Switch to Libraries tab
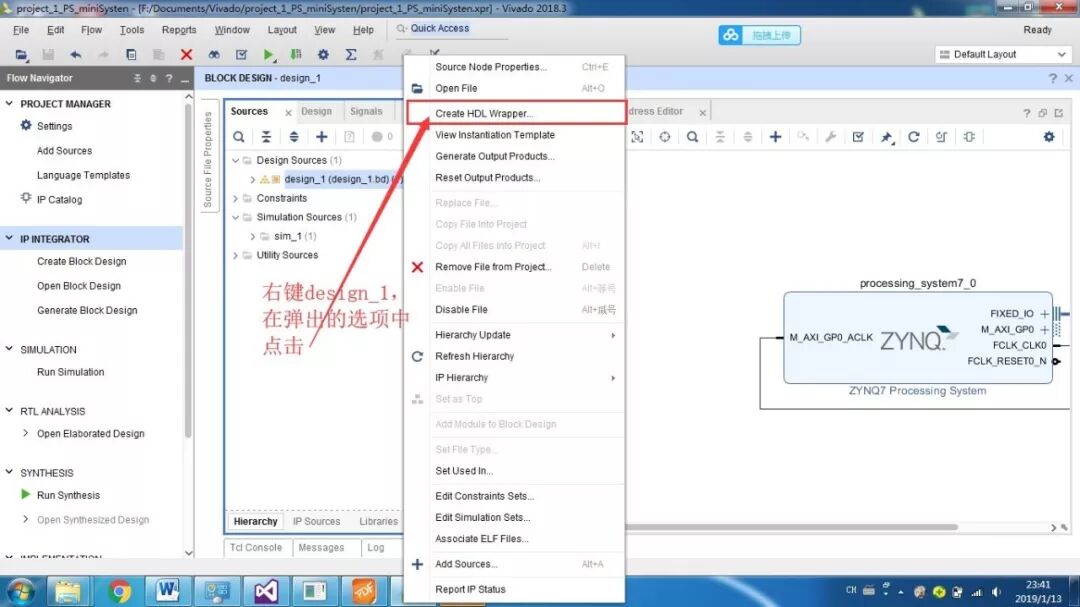 pos(378,522)
